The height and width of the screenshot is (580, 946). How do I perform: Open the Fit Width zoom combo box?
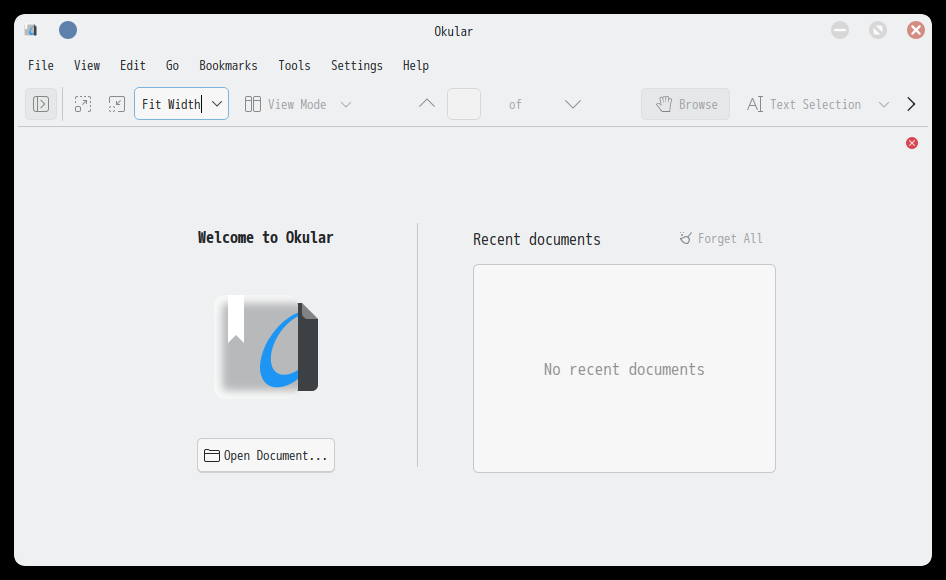[x=181, y=104]
